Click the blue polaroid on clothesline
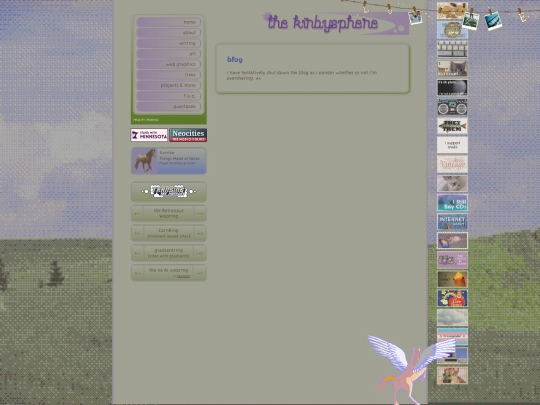This screenshot has width=540, height=405. (493, 21)
